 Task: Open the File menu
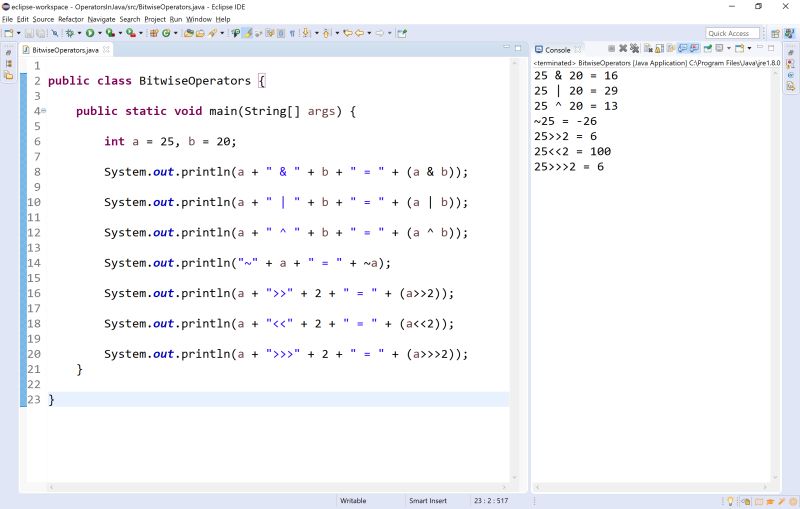[7, 19]
